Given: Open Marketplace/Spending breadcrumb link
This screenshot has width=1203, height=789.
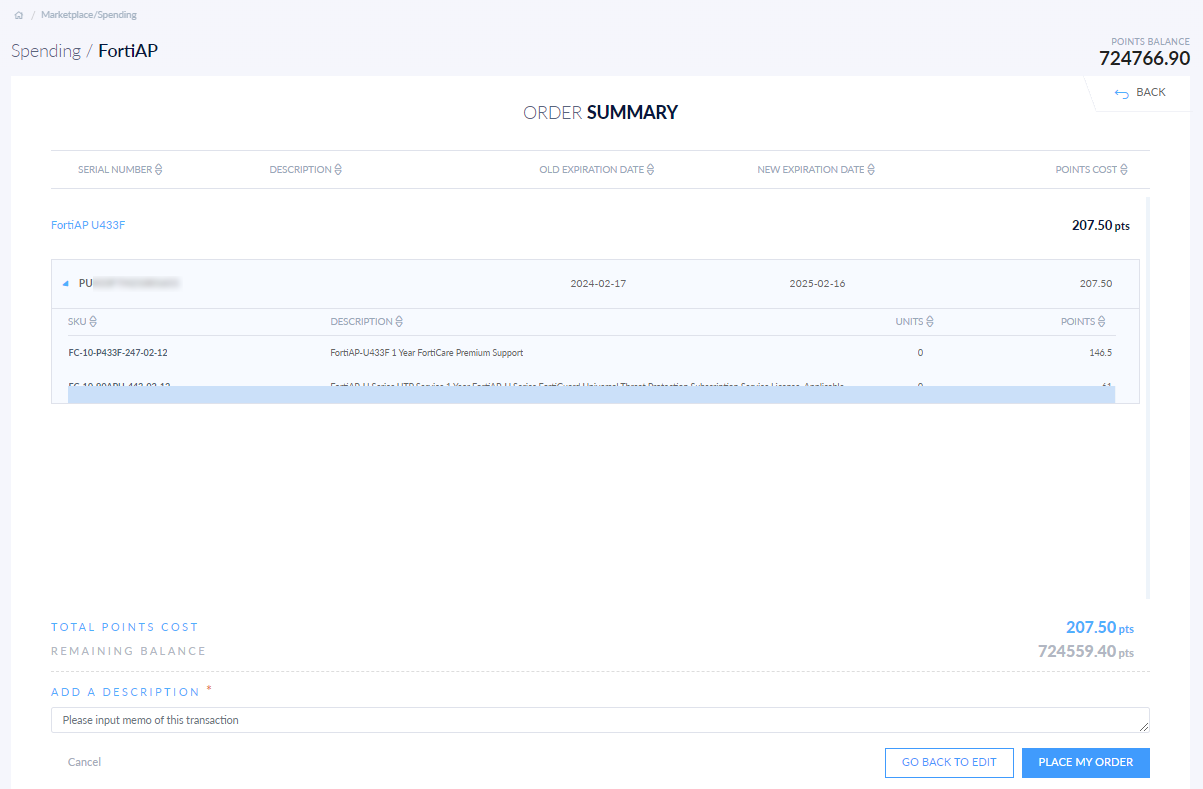Looking at the screenshot, I should pos(89,16).
